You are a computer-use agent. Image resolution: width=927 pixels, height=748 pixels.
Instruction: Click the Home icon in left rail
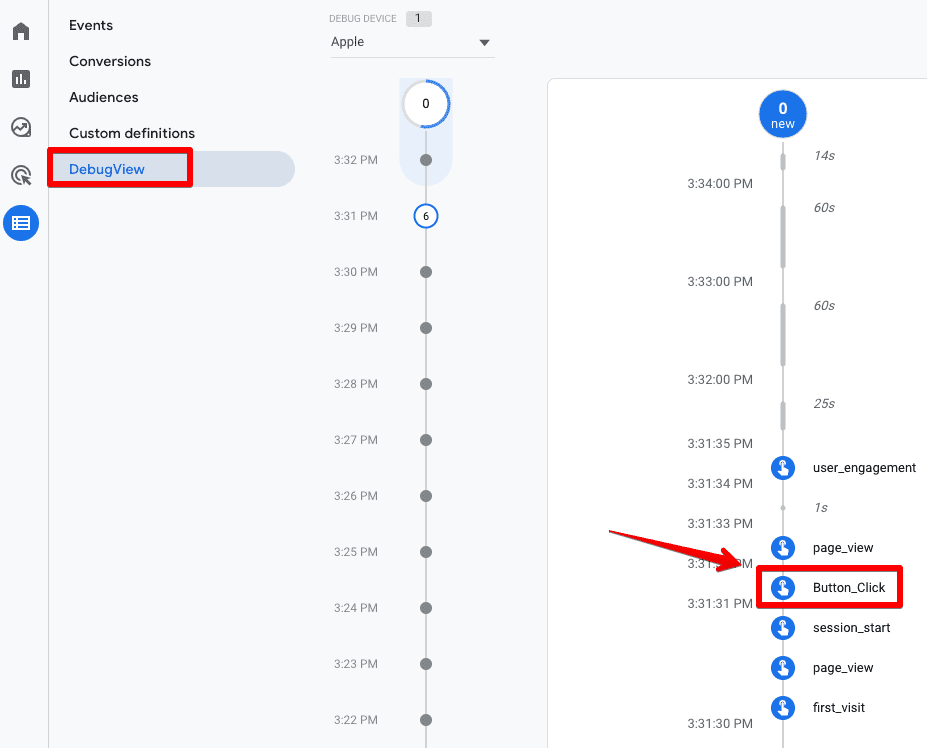coord(21,31)
